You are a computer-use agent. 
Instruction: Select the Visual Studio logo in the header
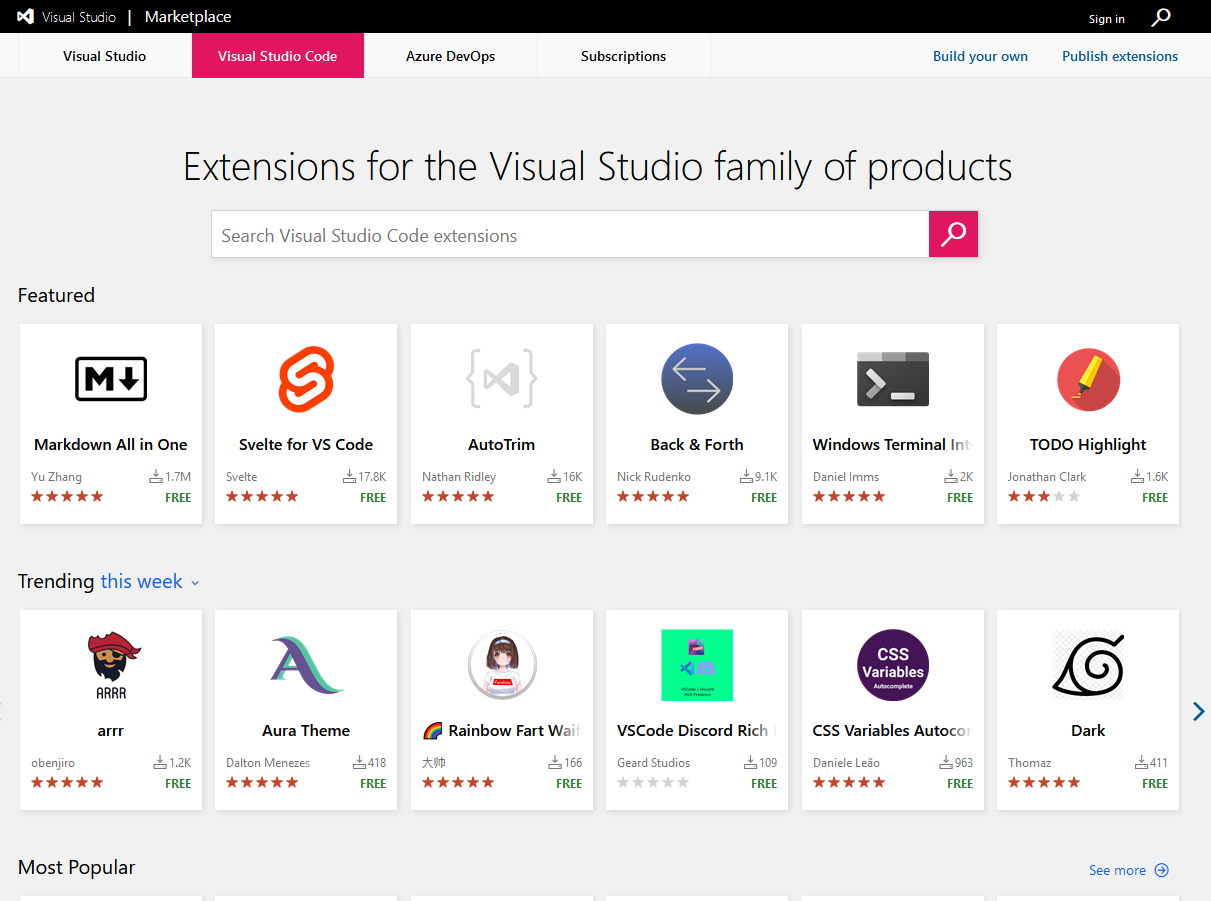25,16
